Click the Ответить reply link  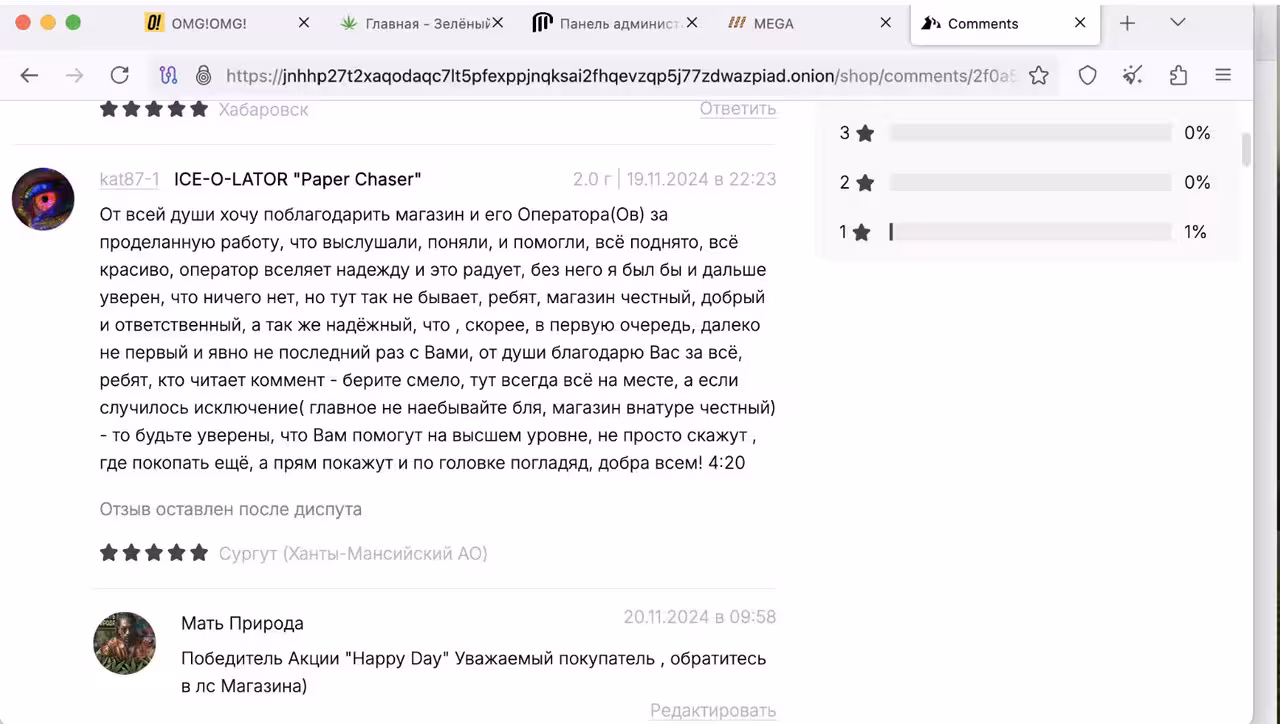point(738,109)
